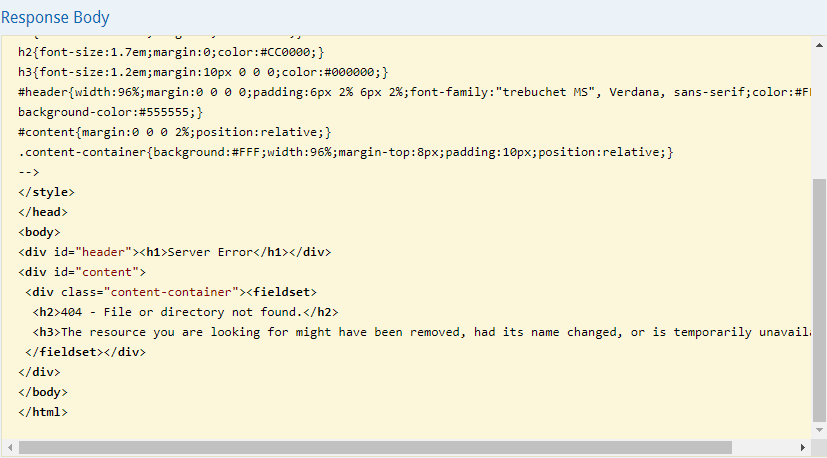
Task: Click the h2 font-size CSS rule
Action: click(x=171, y=52)
